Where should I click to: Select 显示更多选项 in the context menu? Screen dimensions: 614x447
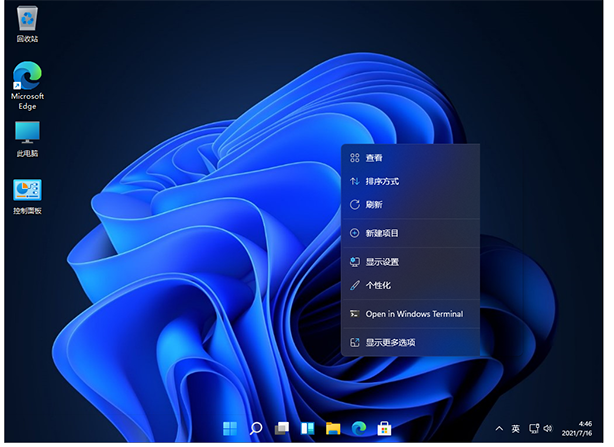(x=390, y=342)
